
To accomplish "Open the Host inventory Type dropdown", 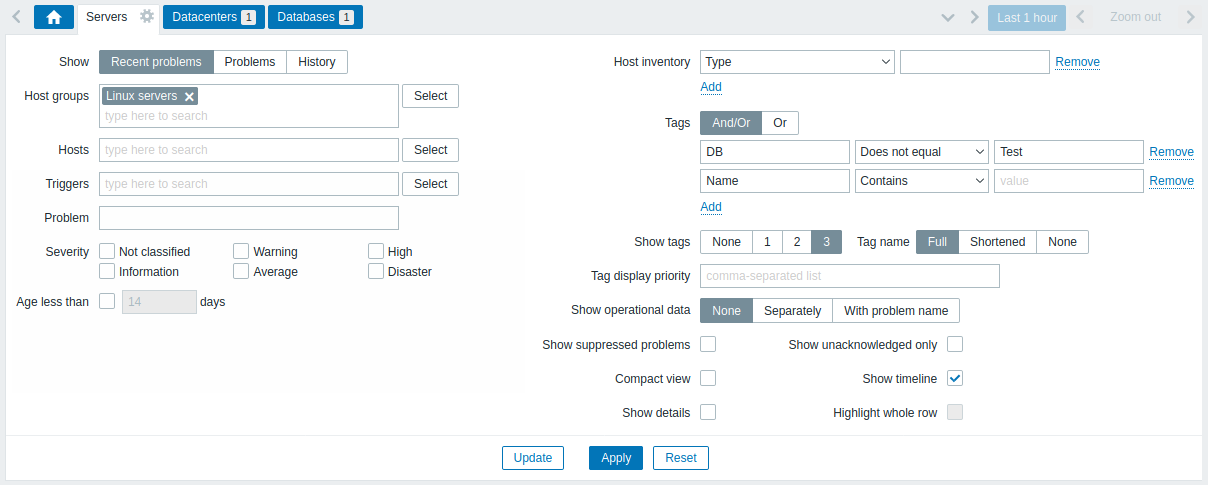I will click(x=797, y=62).
